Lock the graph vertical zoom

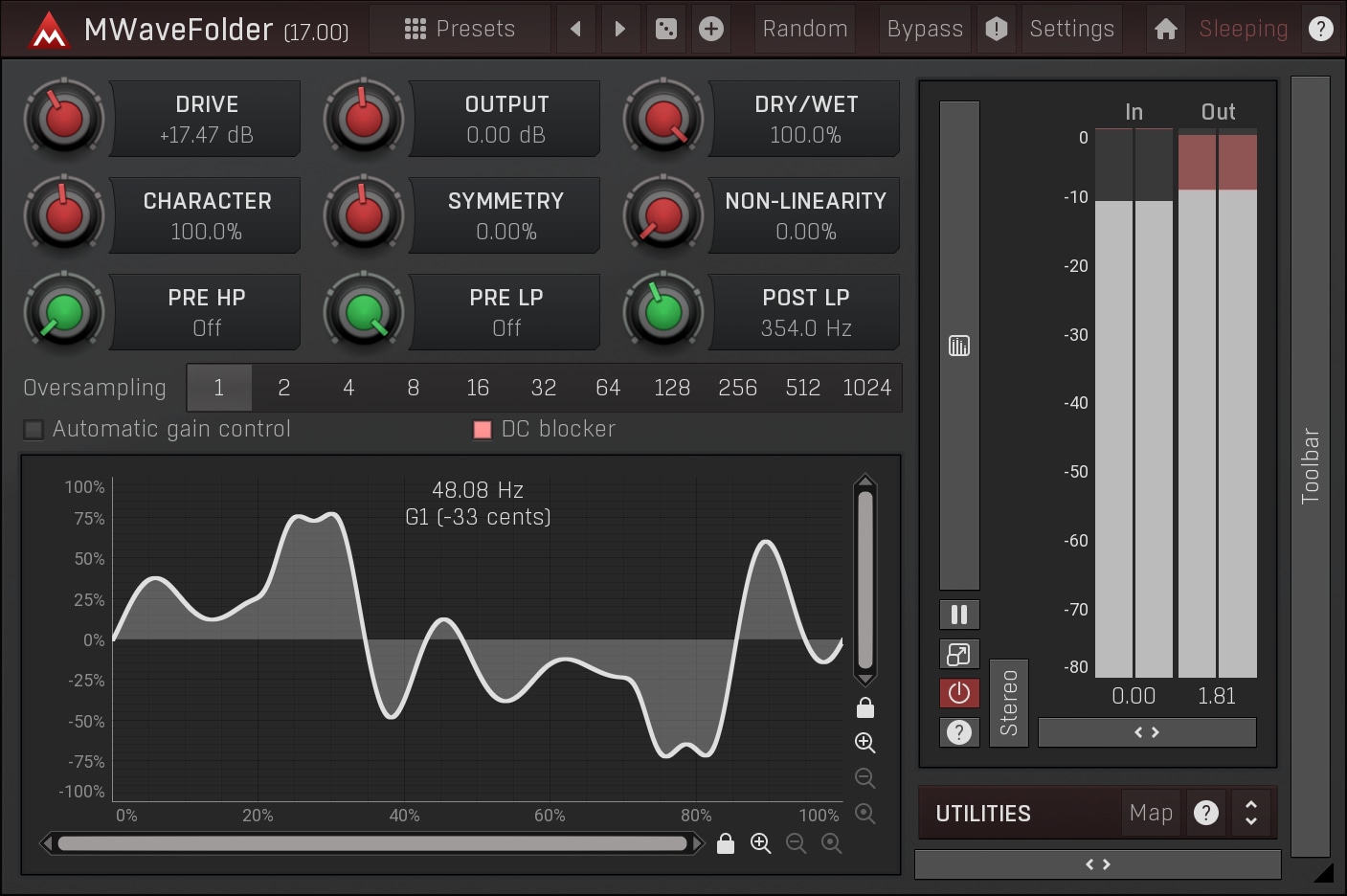click(x=864, y=707)
